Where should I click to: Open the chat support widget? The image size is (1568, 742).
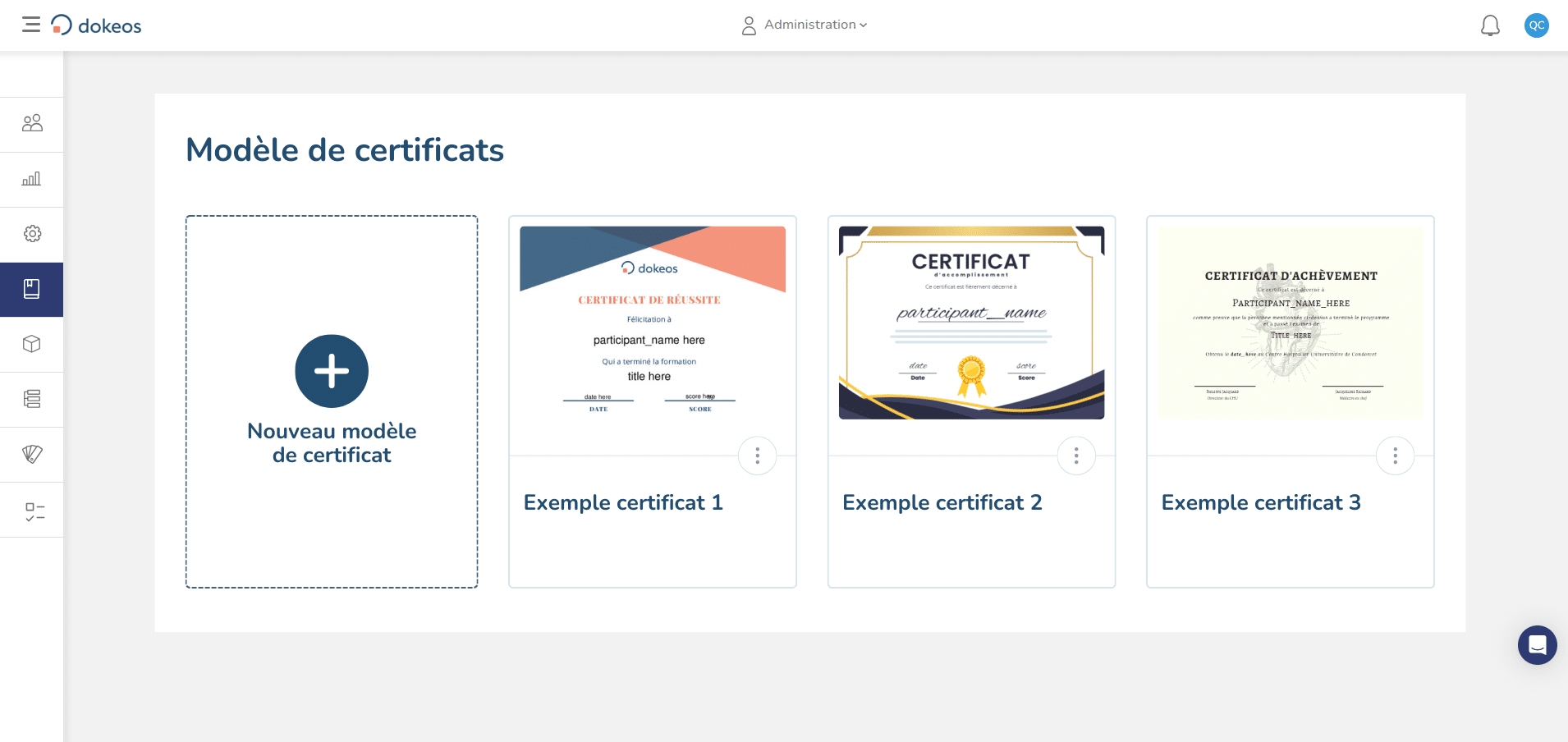tap(1538, 645)
